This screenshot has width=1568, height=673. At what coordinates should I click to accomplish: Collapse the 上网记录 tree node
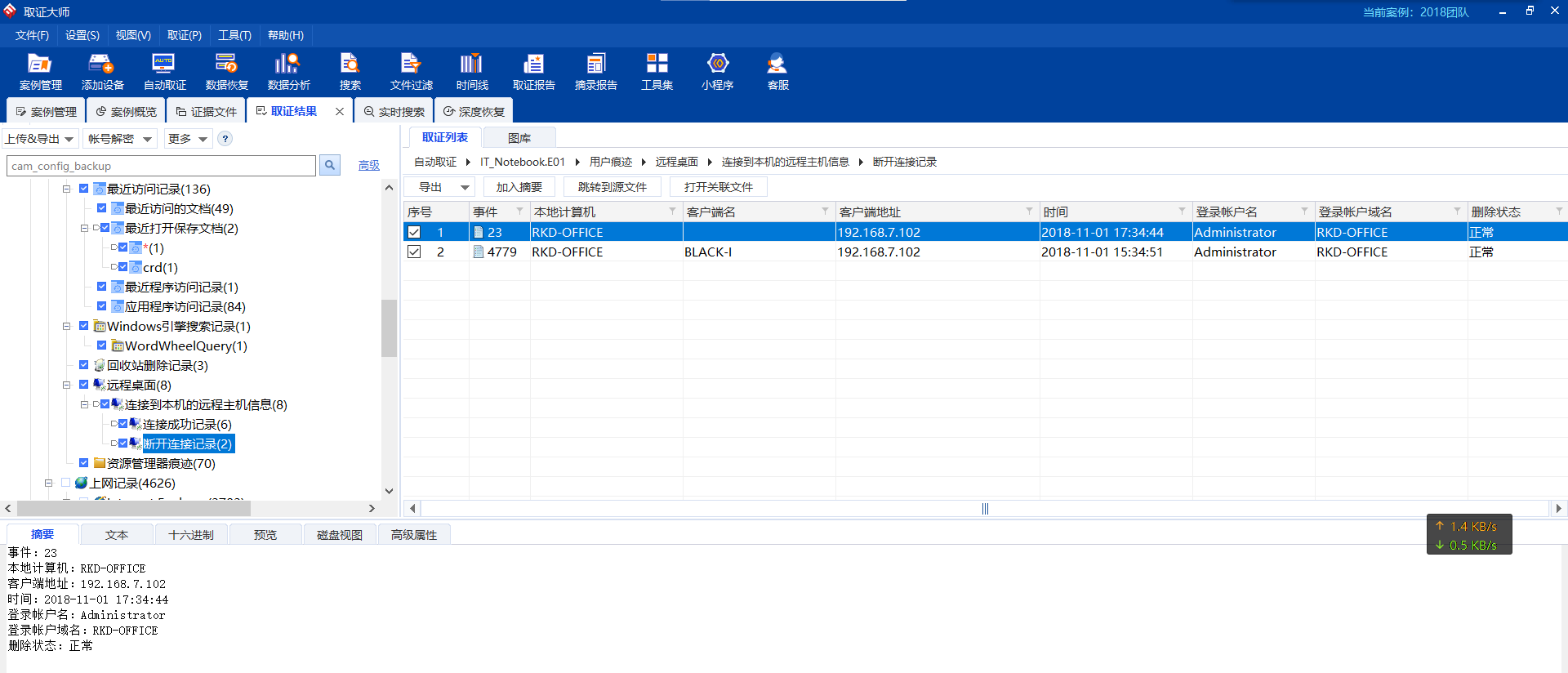coord(48,483)
